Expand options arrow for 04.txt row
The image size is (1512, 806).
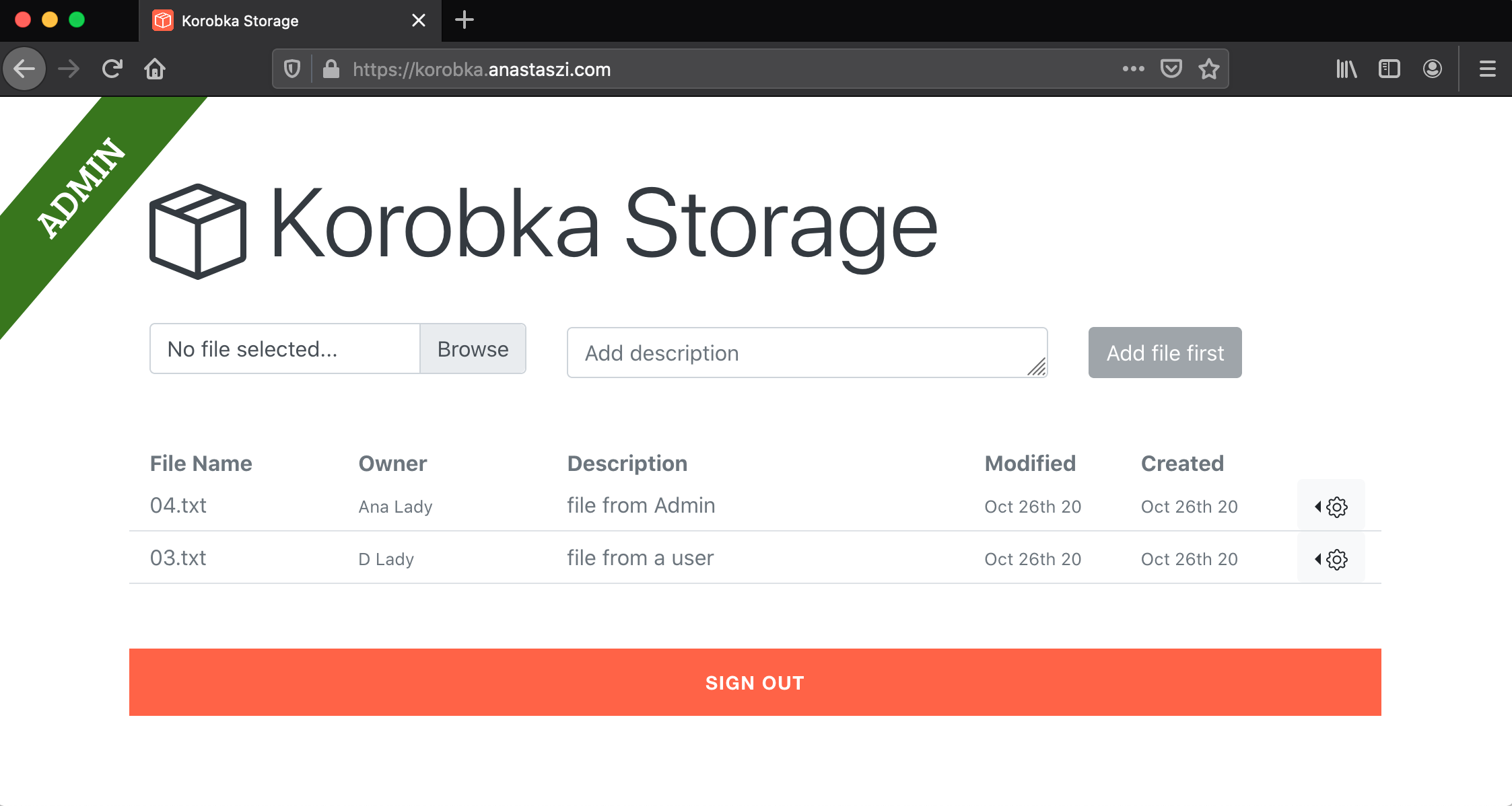click(1318, 507)
